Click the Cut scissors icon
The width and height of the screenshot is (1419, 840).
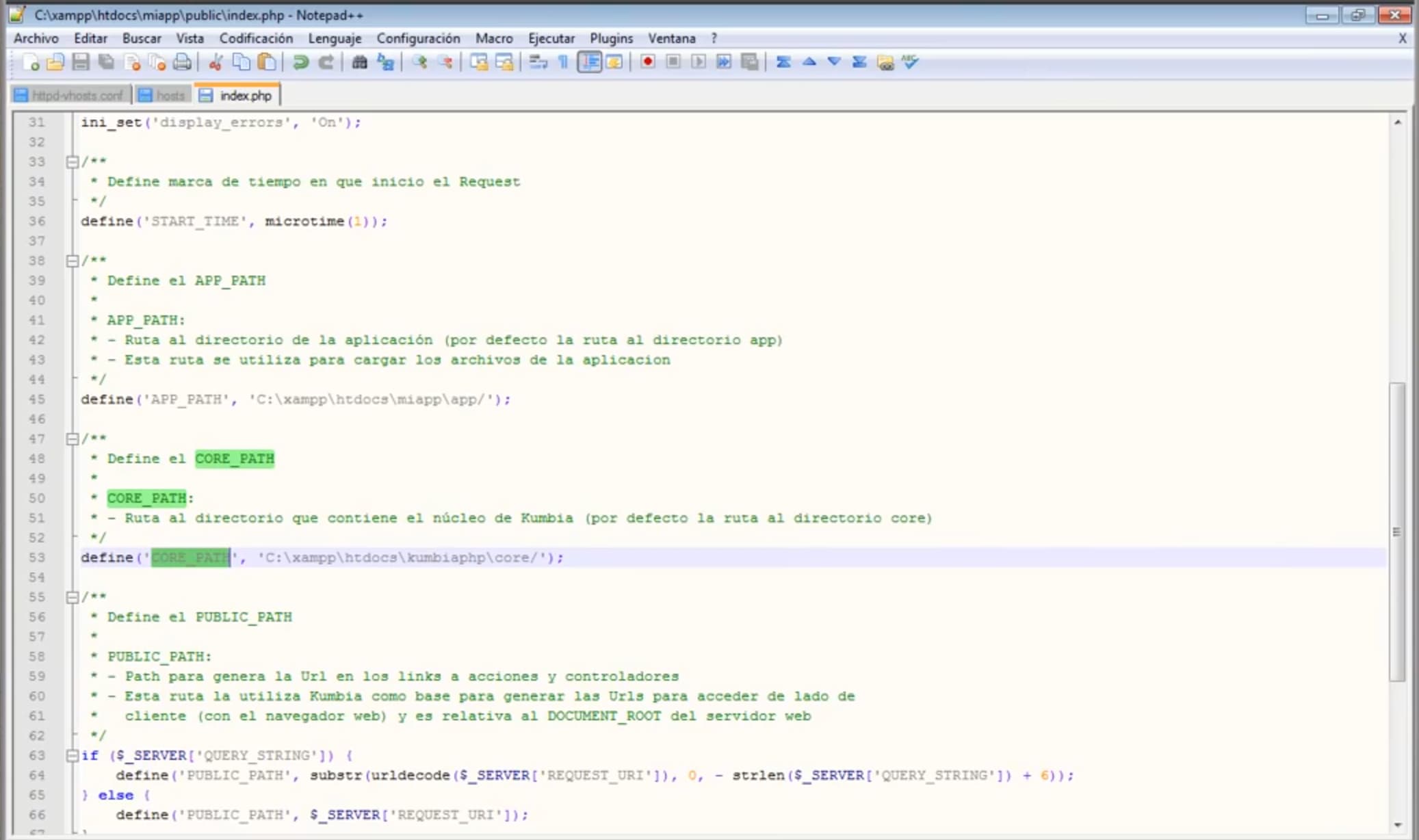click(x=216, y=63)
